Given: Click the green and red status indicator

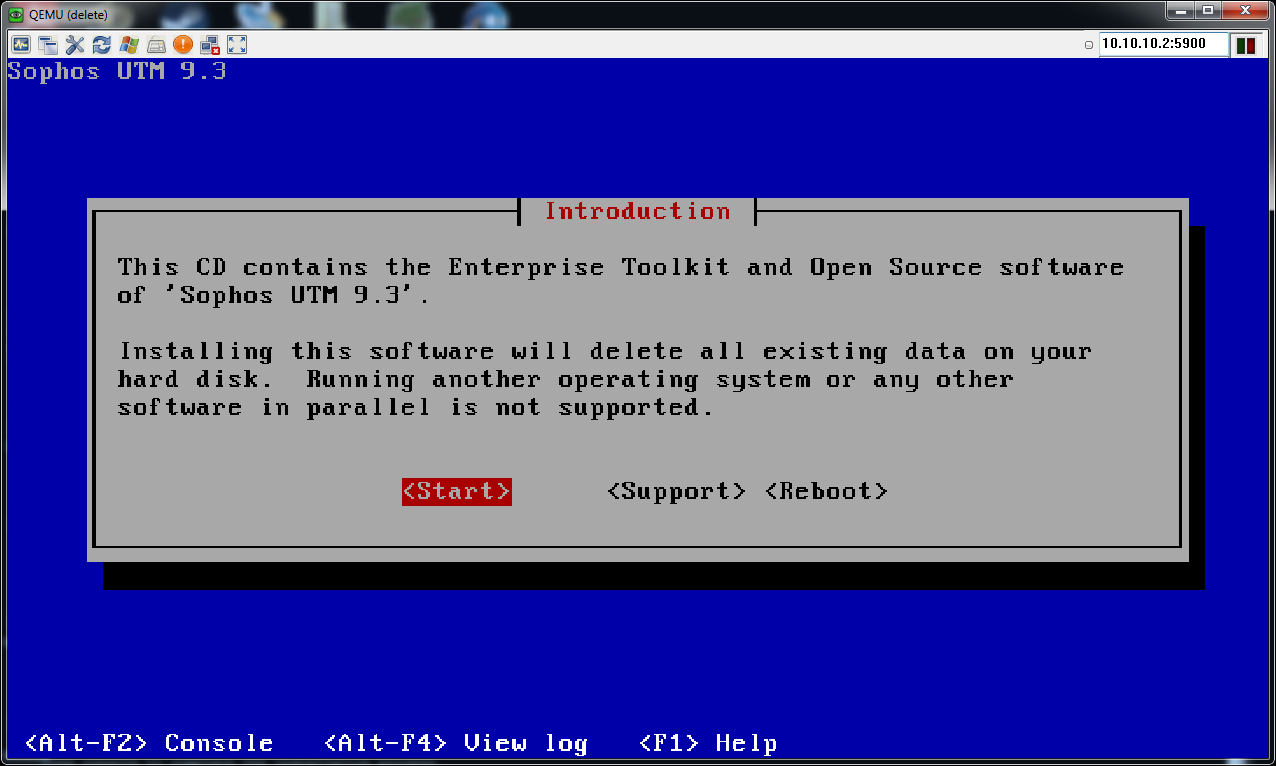Looking at the screenshot, I should point(1246,45).
